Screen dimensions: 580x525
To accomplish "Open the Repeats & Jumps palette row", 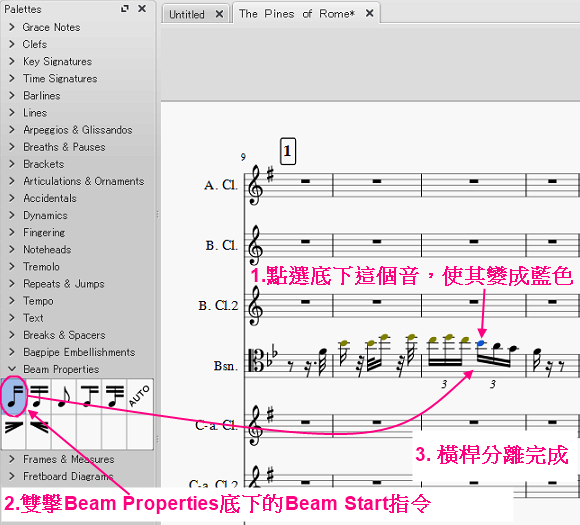I will [x=78, y=283].
